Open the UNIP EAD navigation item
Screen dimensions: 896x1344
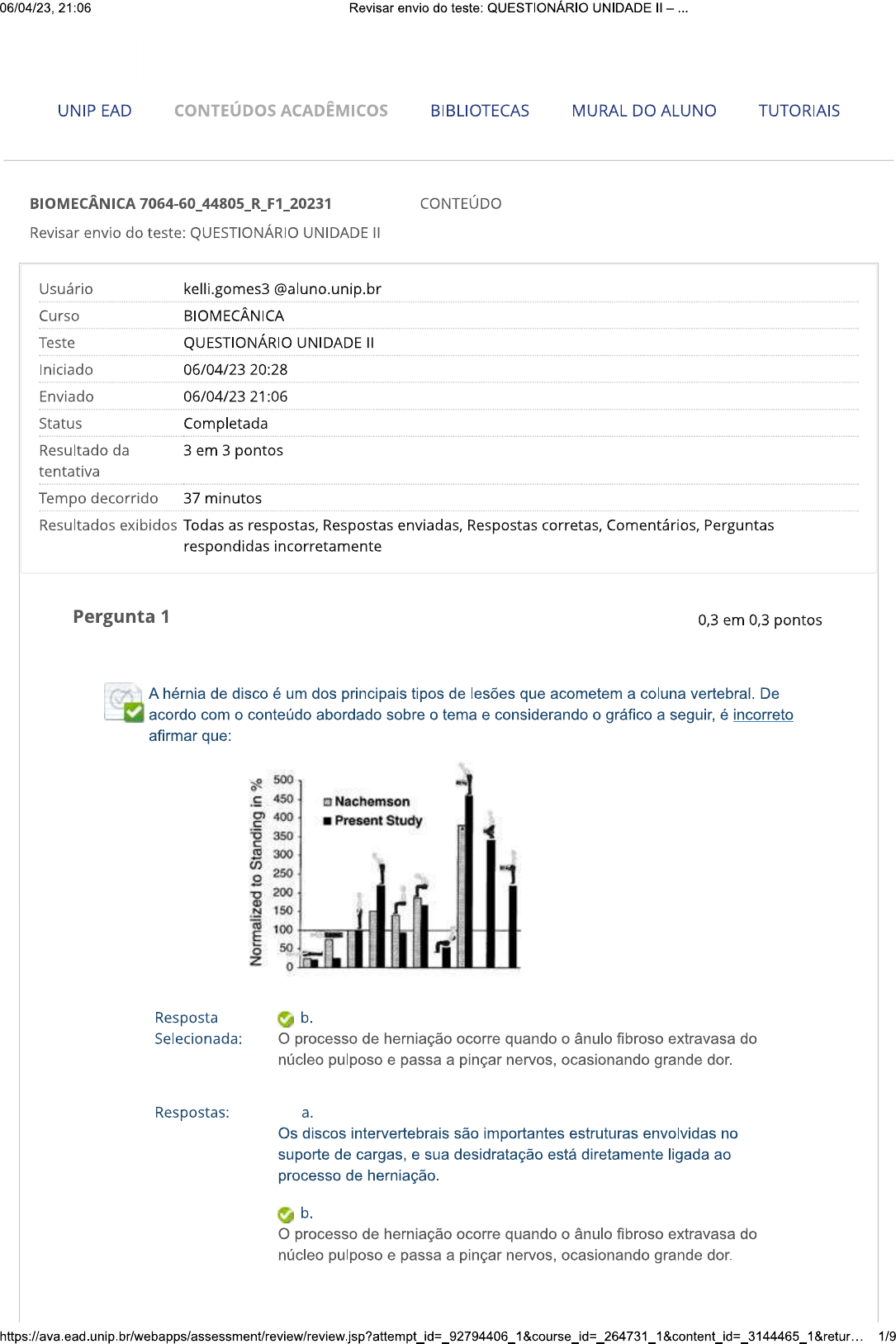(94, 111)
